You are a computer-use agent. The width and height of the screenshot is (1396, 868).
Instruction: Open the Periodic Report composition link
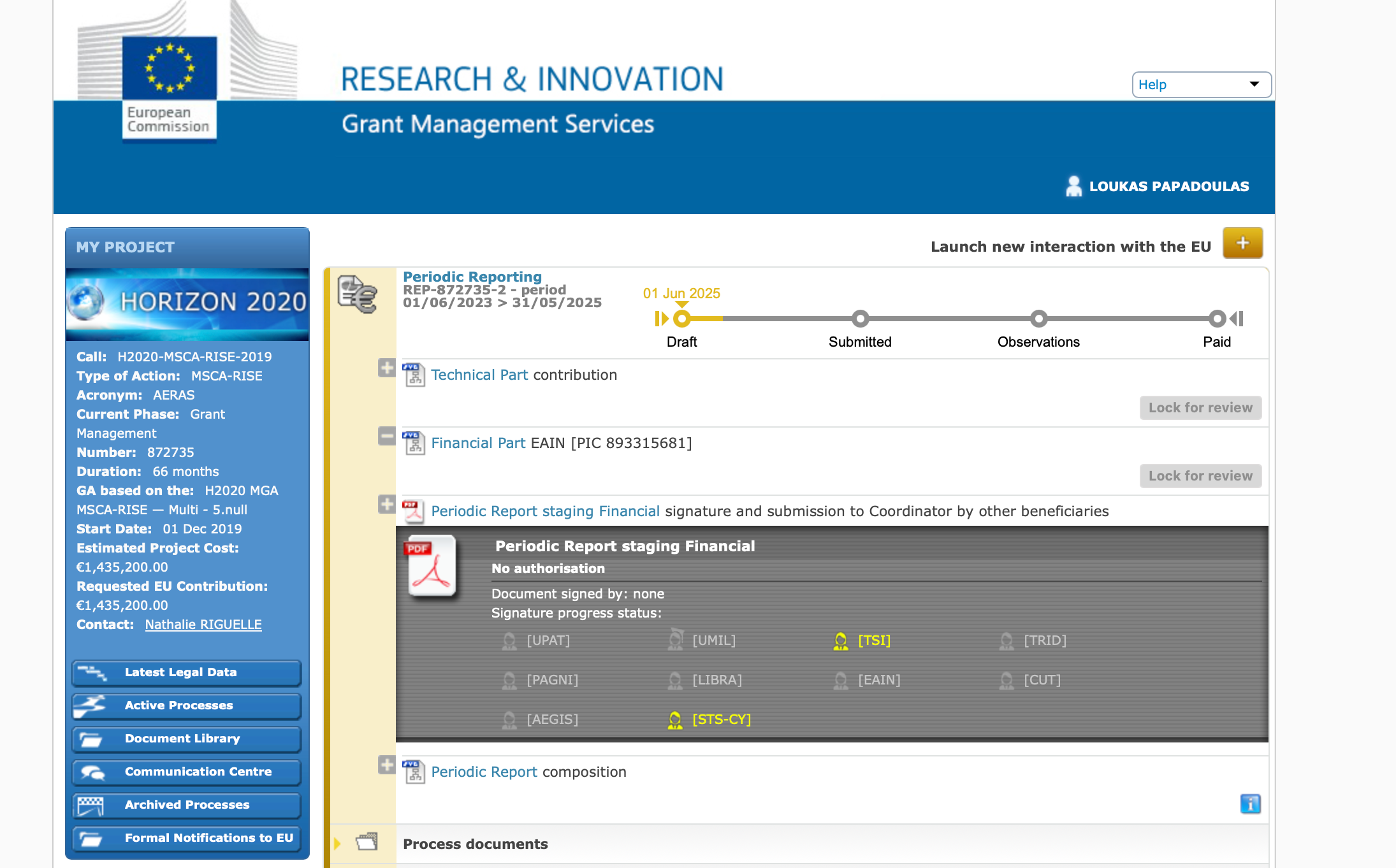tap(484, 772)
